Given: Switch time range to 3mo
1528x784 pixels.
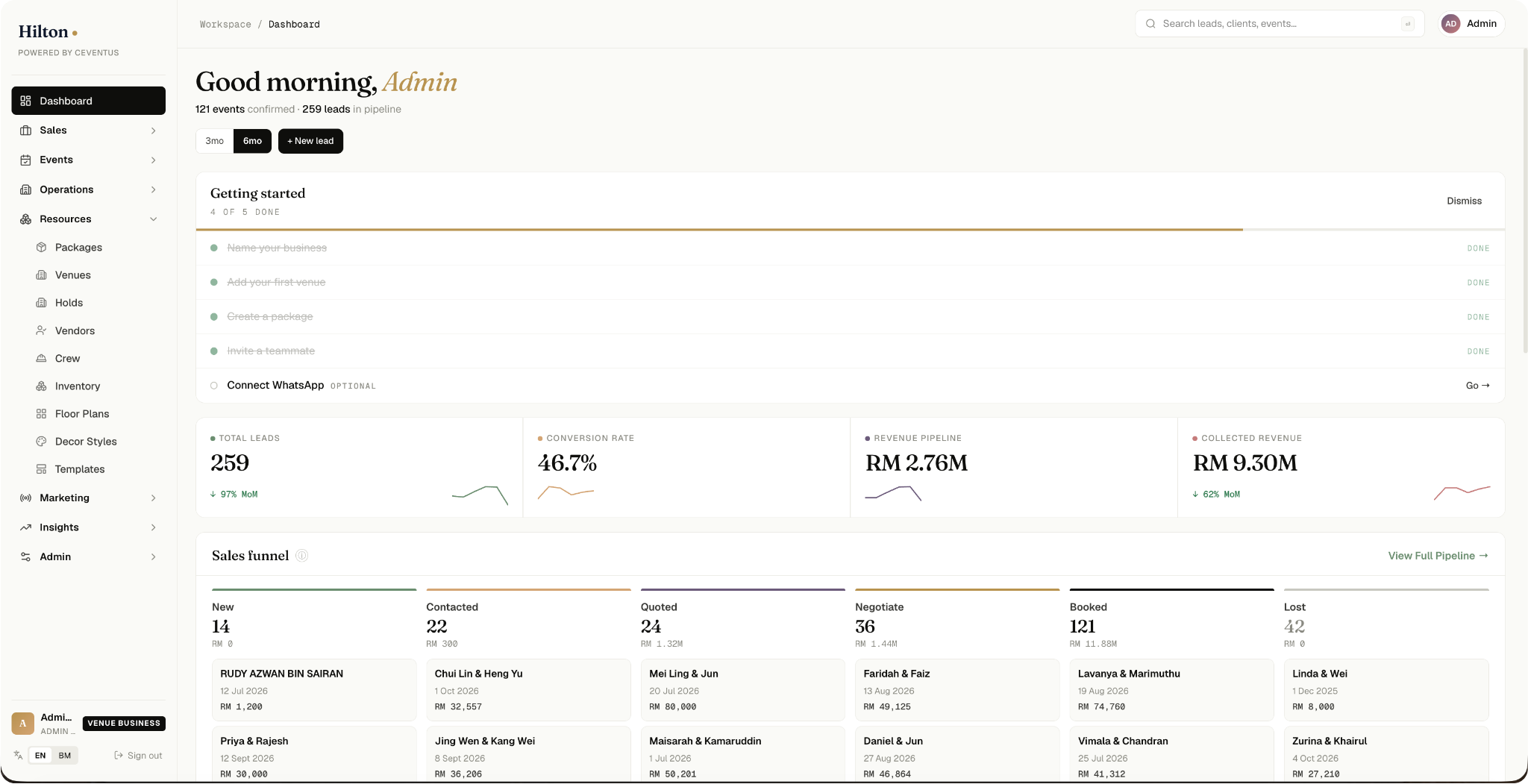Looking at the screenshot, I should tap(215, 141).
